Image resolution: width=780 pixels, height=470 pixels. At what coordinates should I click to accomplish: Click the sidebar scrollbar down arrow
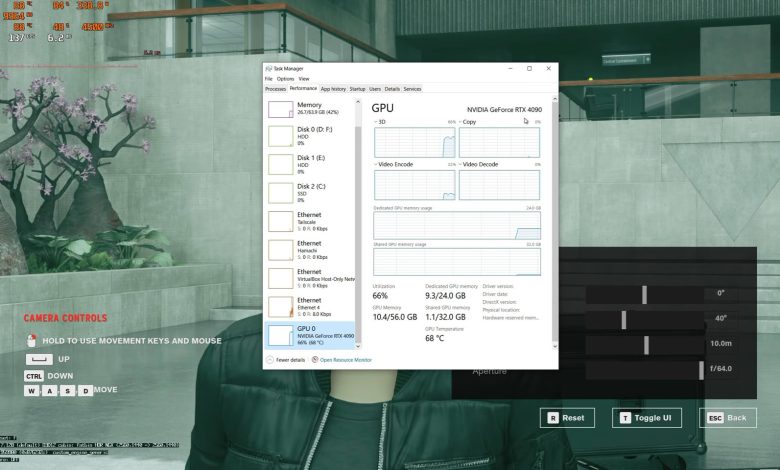coord(358,346)
